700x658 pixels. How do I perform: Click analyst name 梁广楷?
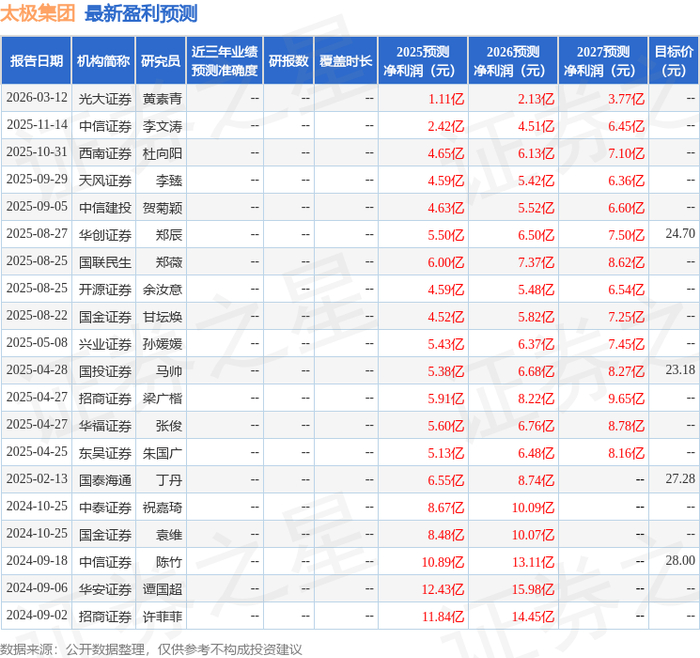point(162,399)
